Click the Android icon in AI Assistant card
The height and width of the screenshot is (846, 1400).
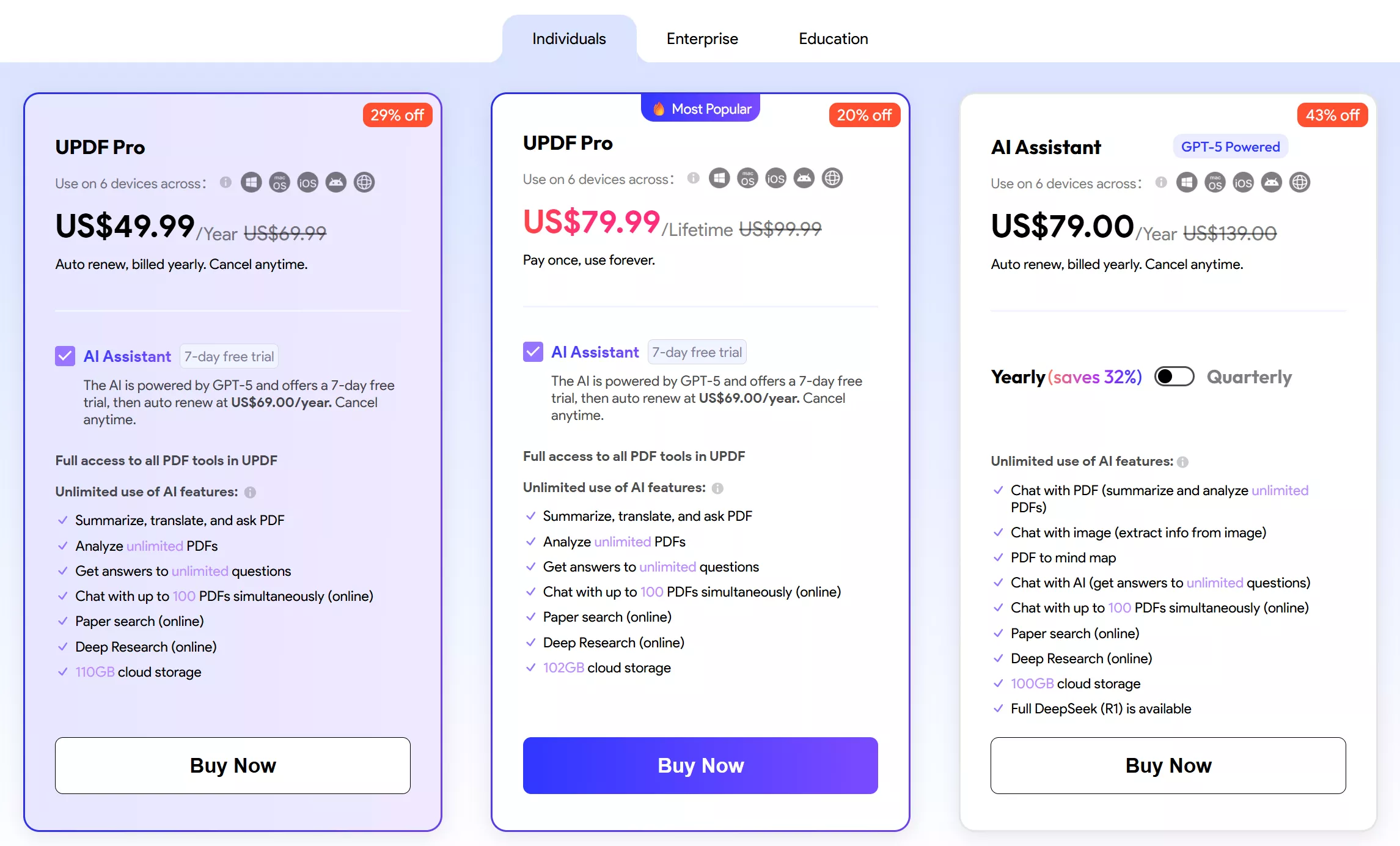click(1272, 183)
